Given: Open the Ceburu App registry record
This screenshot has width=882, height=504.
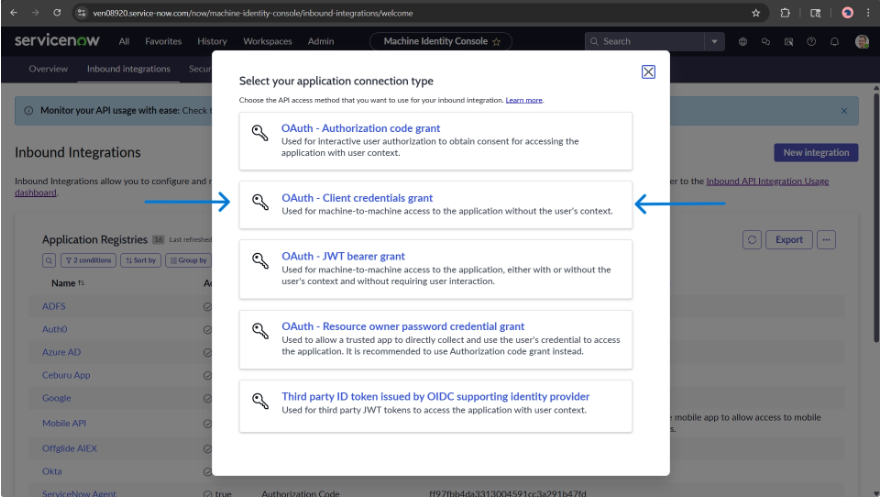Looking at the screenshot, I should (x=66, y=375).
